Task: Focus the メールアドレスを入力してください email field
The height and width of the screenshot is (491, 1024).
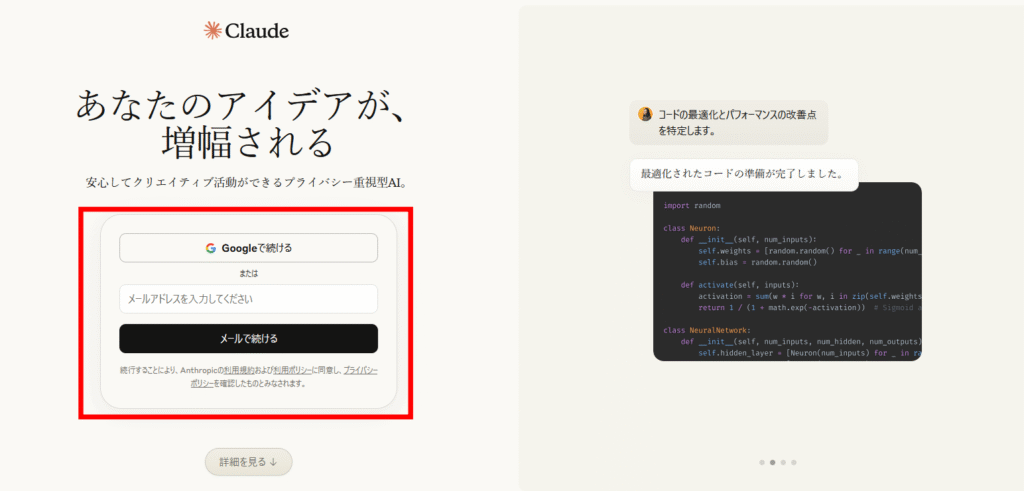Action: coord(248,299)
